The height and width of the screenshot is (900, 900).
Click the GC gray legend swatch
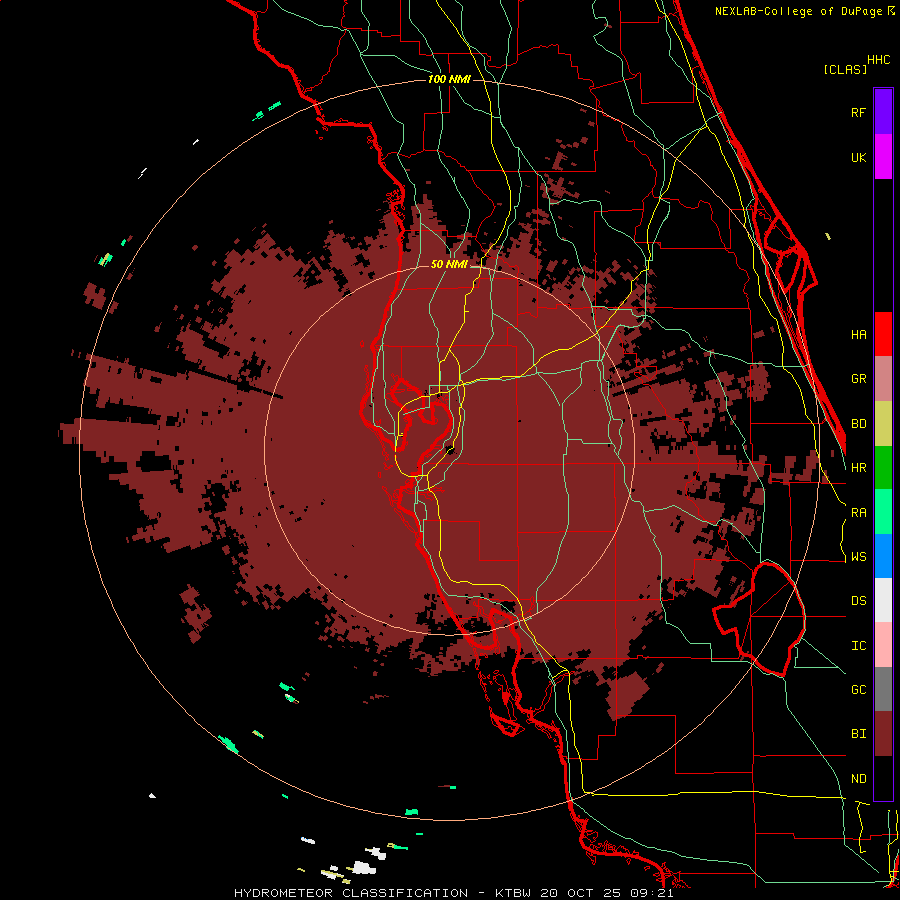[883, 689]
